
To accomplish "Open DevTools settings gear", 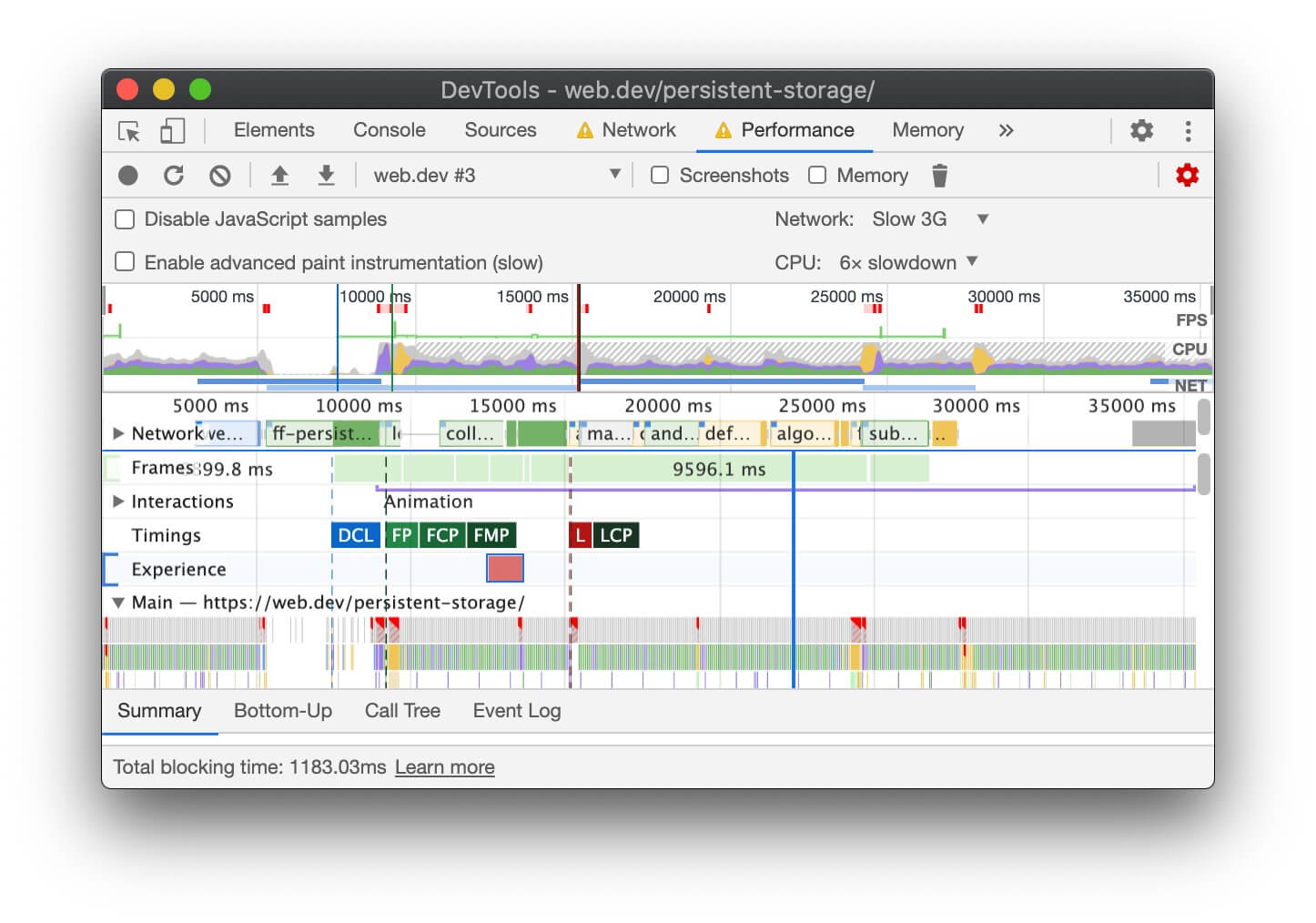I will click(1142, 130).
